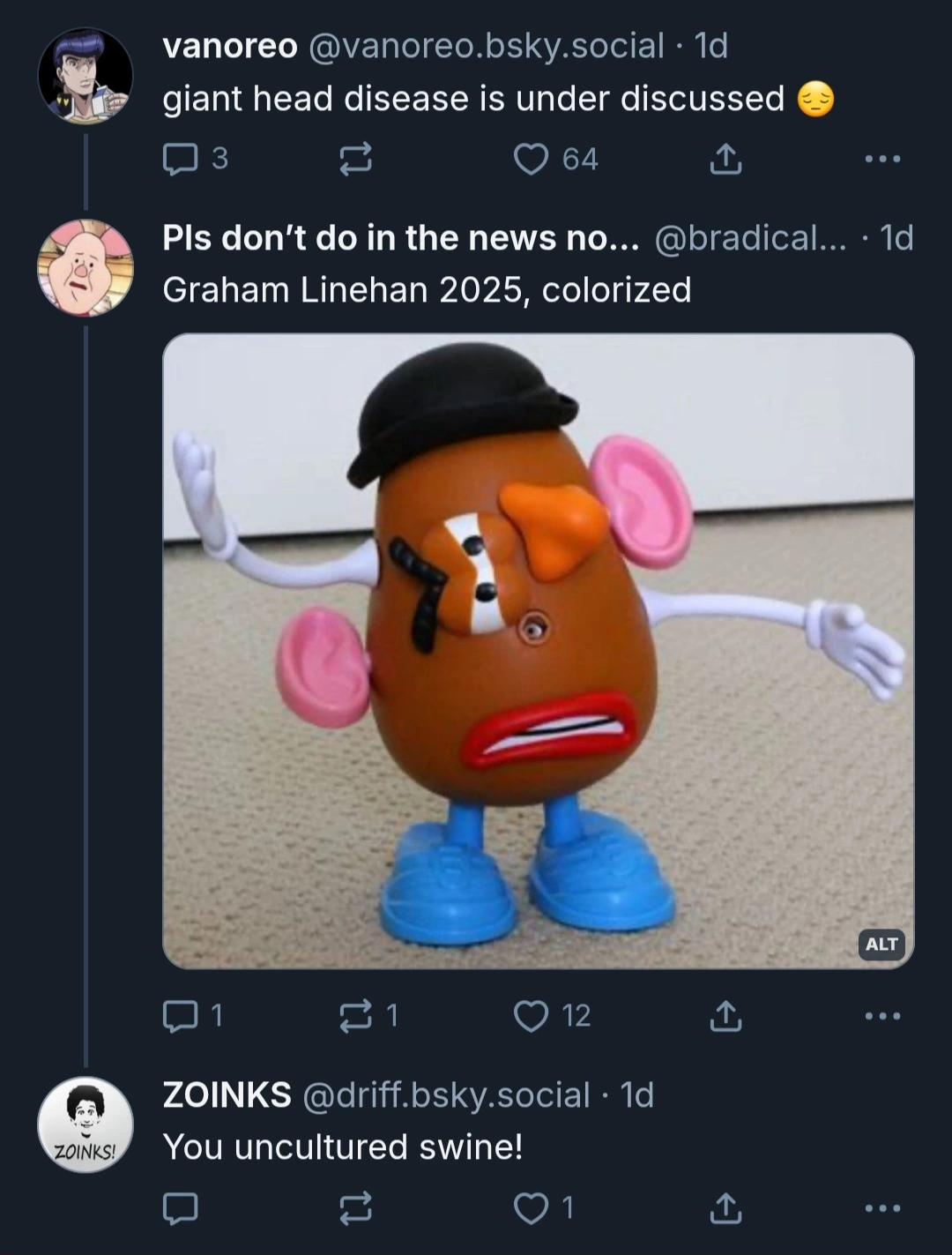Like ZOINKS's uncultured swine post
952x1255 pixels.
tap(532, 1208)
